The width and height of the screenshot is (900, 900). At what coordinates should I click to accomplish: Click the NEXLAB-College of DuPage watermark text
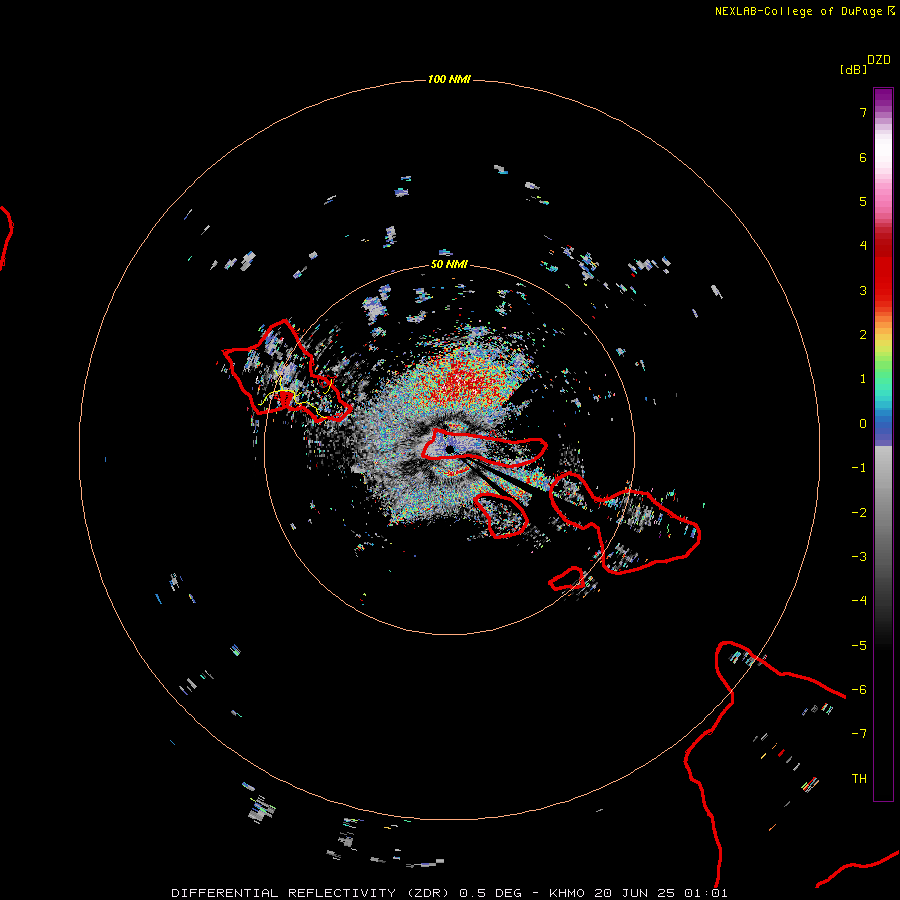click(805, 11)
